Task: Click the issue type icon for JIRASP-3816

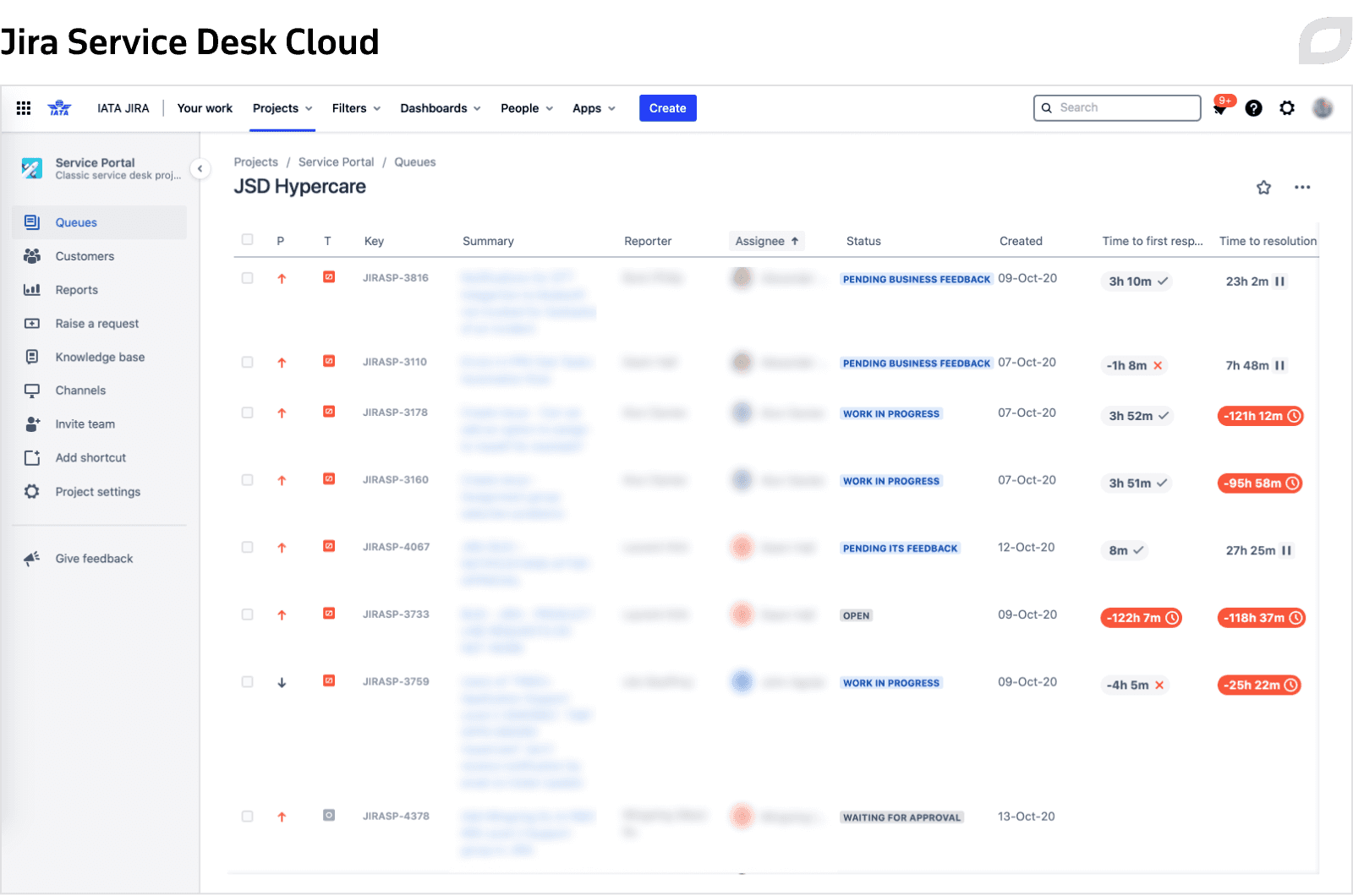Action: pyautogui.click(x=329, y=276)
